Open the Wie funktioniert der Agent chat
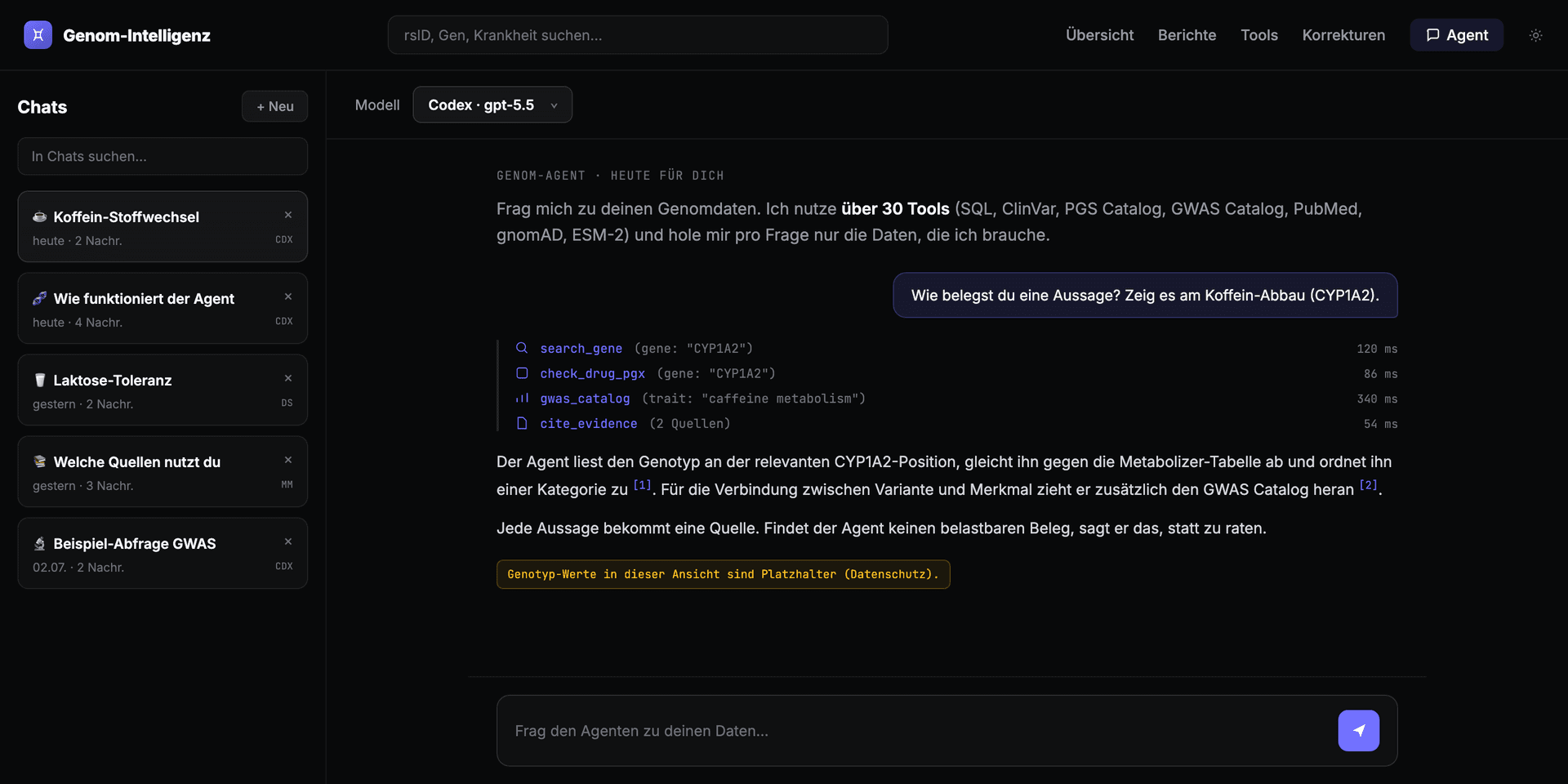The width and height of the screenshot is (1568, 784). point(163,308)
